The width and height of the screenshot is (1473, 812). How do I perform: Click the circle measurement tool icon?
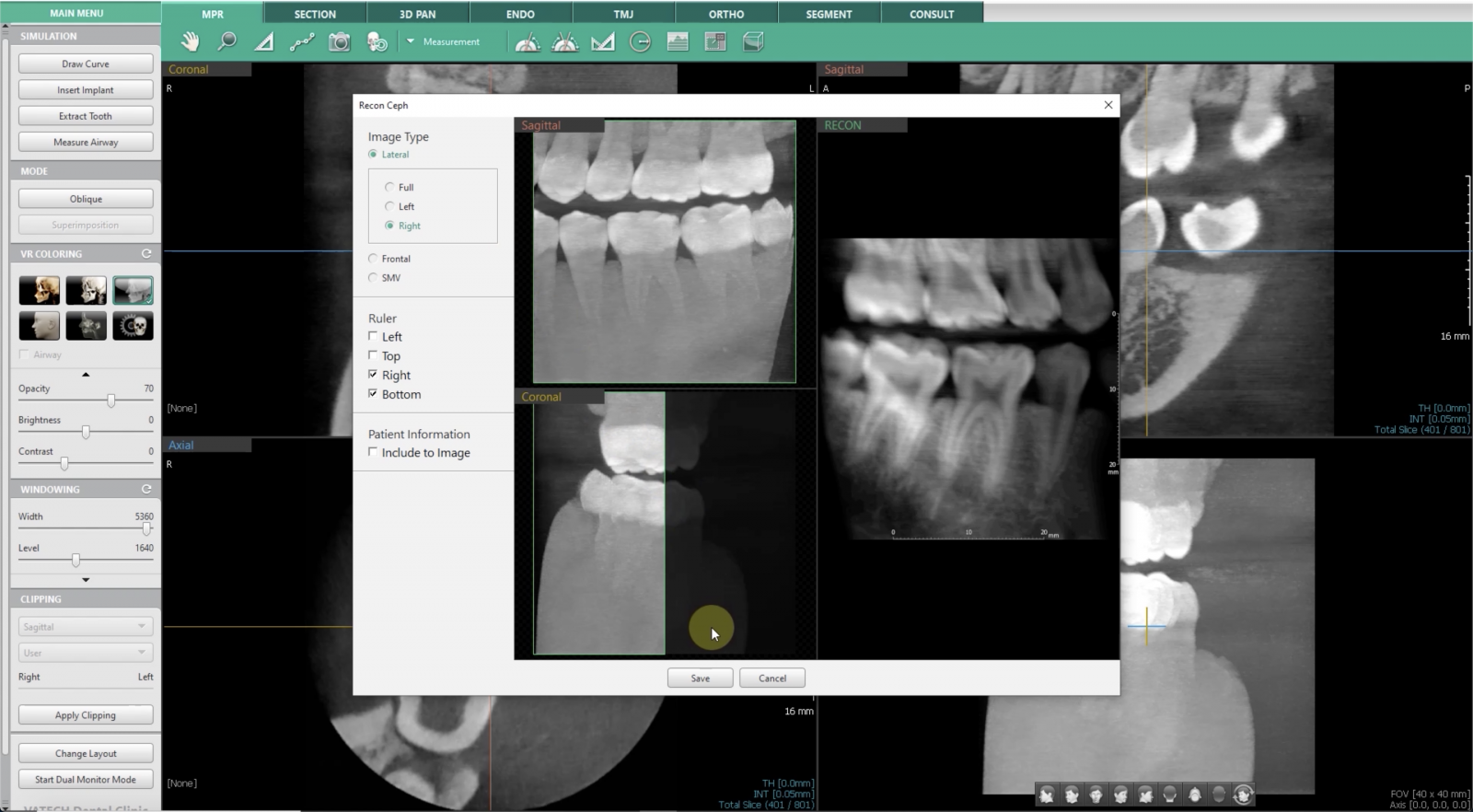(x=640, y=41)
